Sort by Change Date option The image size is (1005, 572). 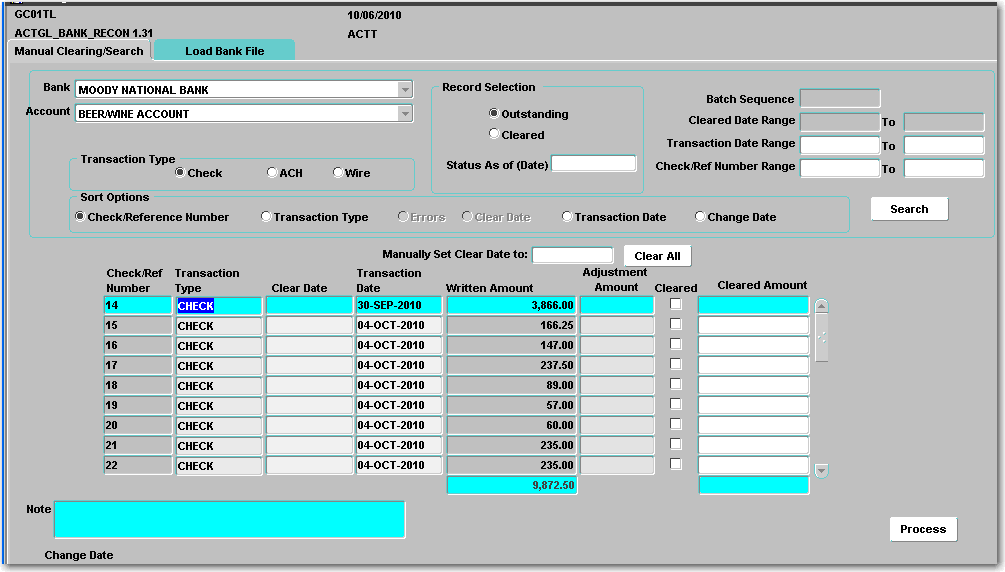(x=700, y=217)
